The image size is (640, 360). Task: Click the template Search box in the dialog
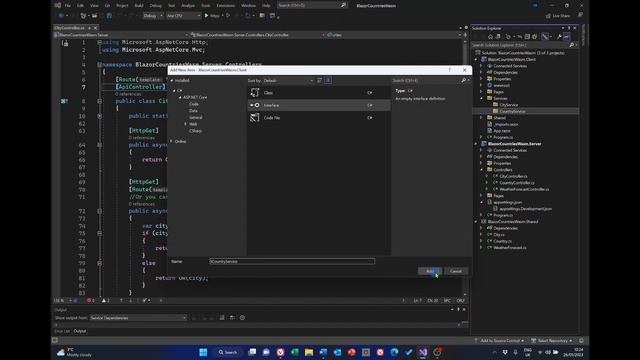coord(427,80)
